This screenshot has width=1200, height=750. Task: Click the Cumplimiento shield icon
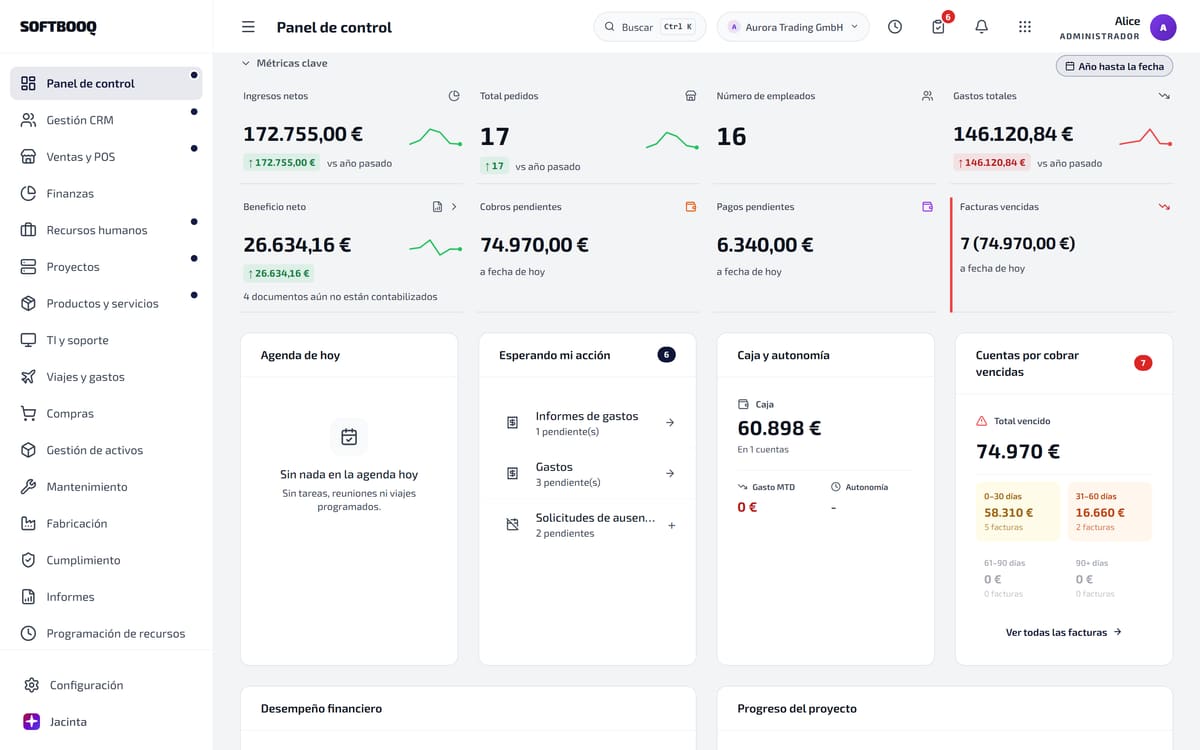[28, 560]
